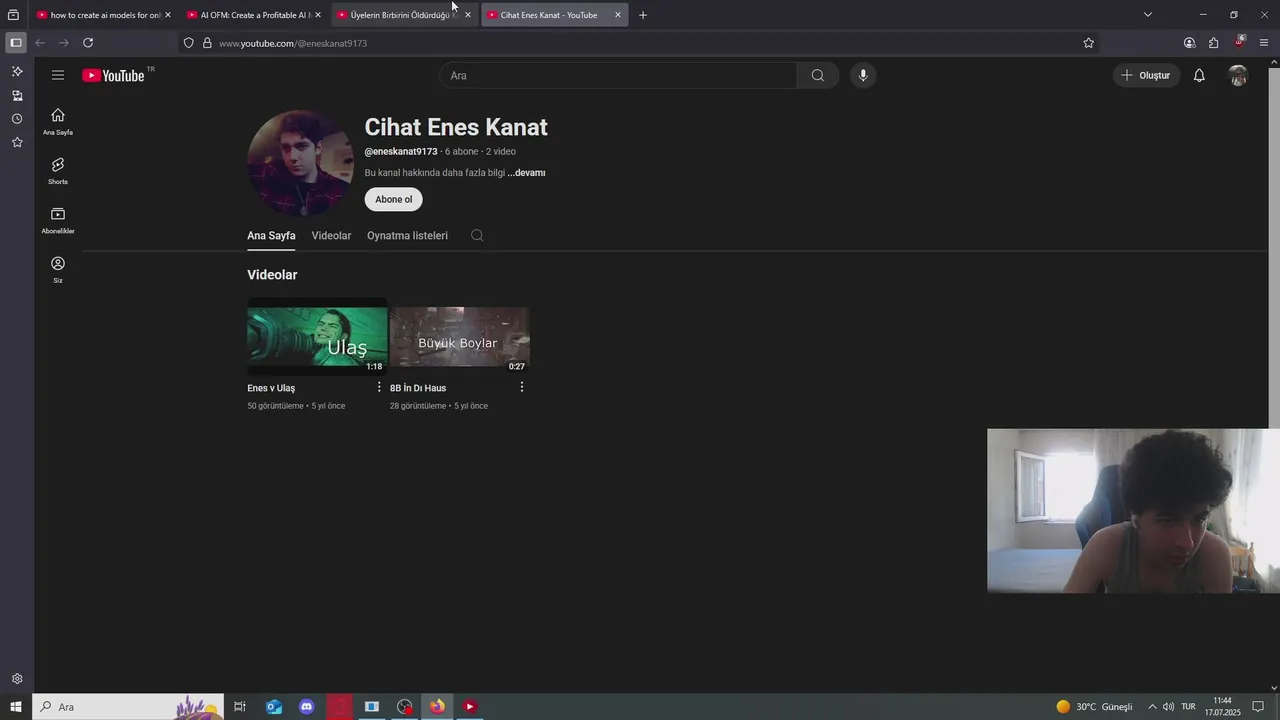This screenshot has height=720, width=1280.
Task: Open a new browser tab
Action: tap(643, 15)
